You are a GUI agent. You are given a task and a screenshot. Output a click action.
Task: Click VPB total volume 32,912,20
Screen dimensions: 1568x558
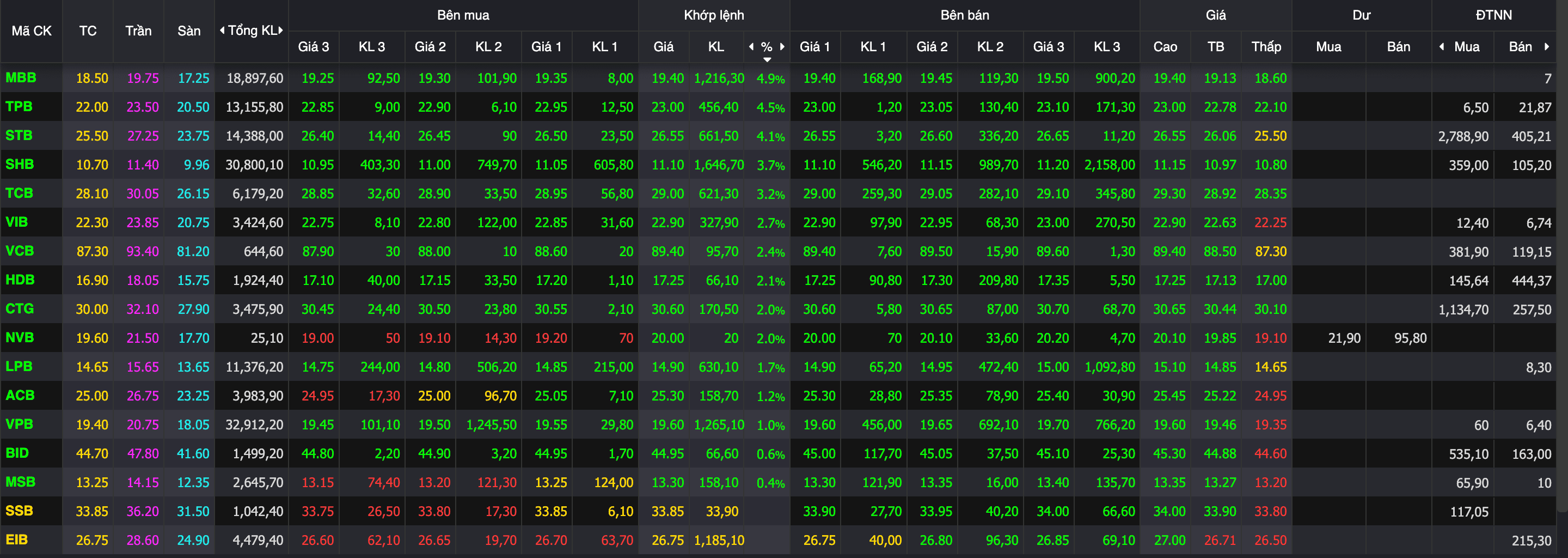click(x=254, y=424)
